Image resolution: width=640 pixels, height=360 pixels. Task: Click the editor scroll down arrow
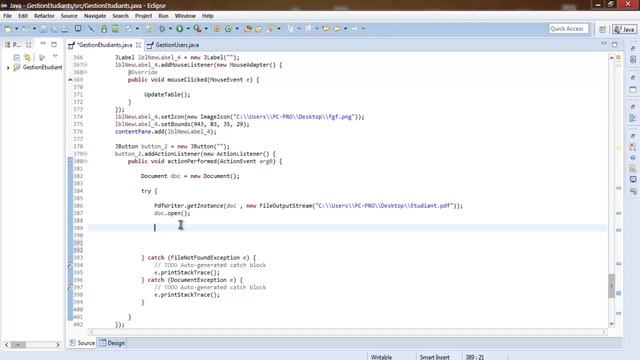[x=611, y=324]
